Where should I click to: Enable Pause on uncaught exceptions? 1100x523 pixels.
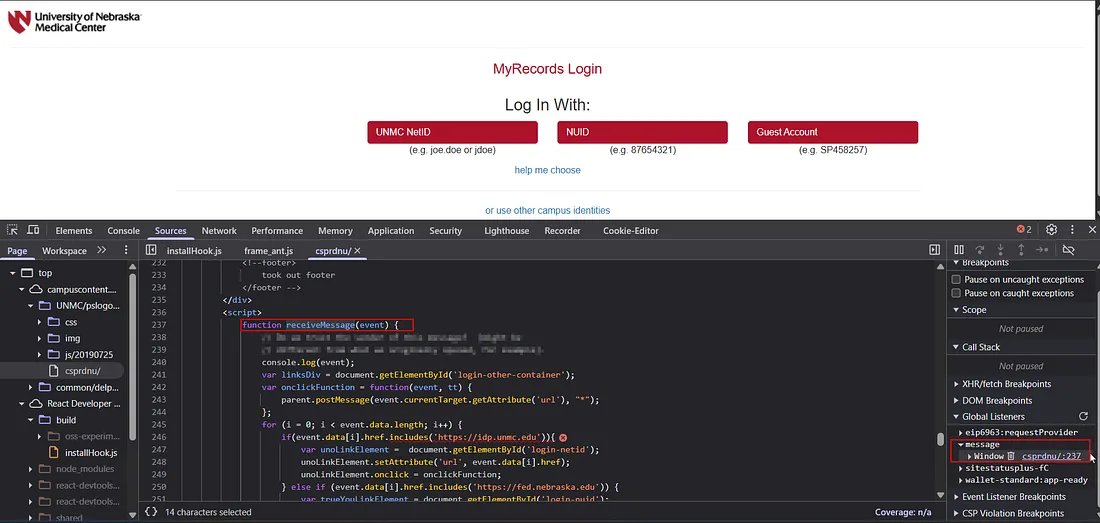point(956,279)
